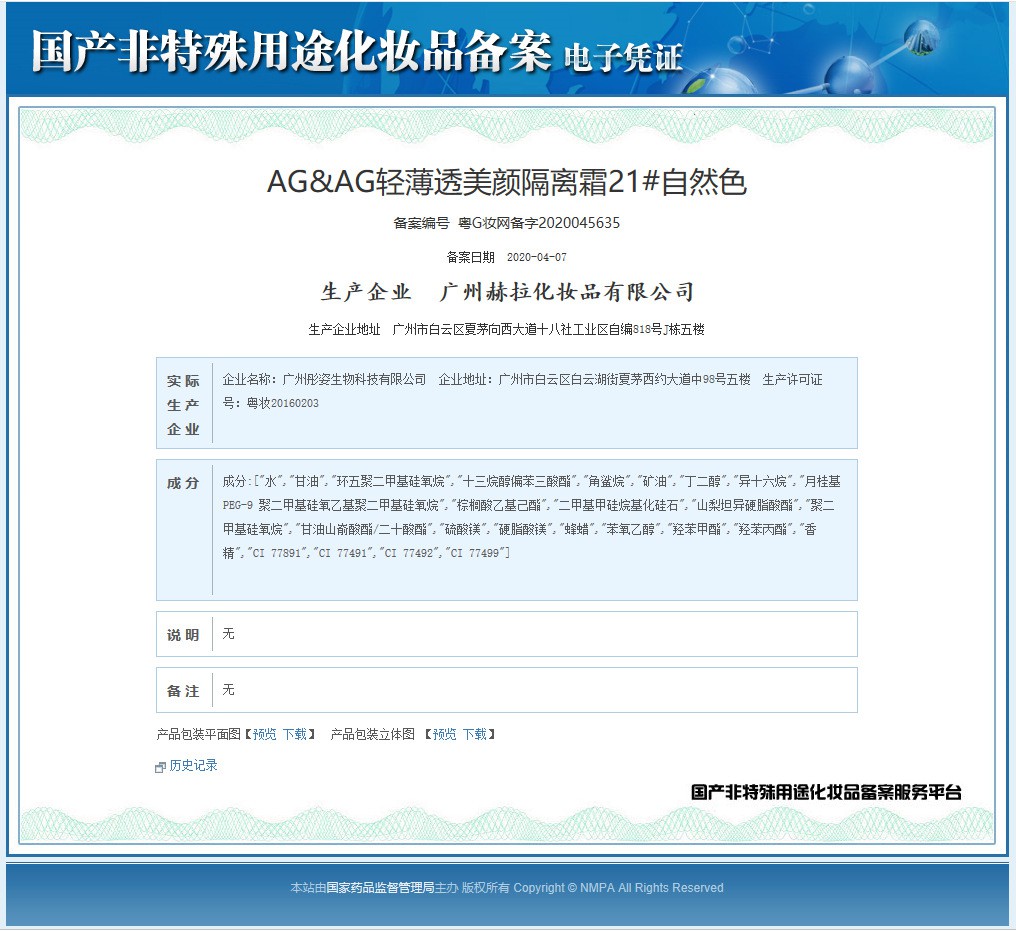
Task: Click the 生产企业地址 address line
Action: click(507, 329)
